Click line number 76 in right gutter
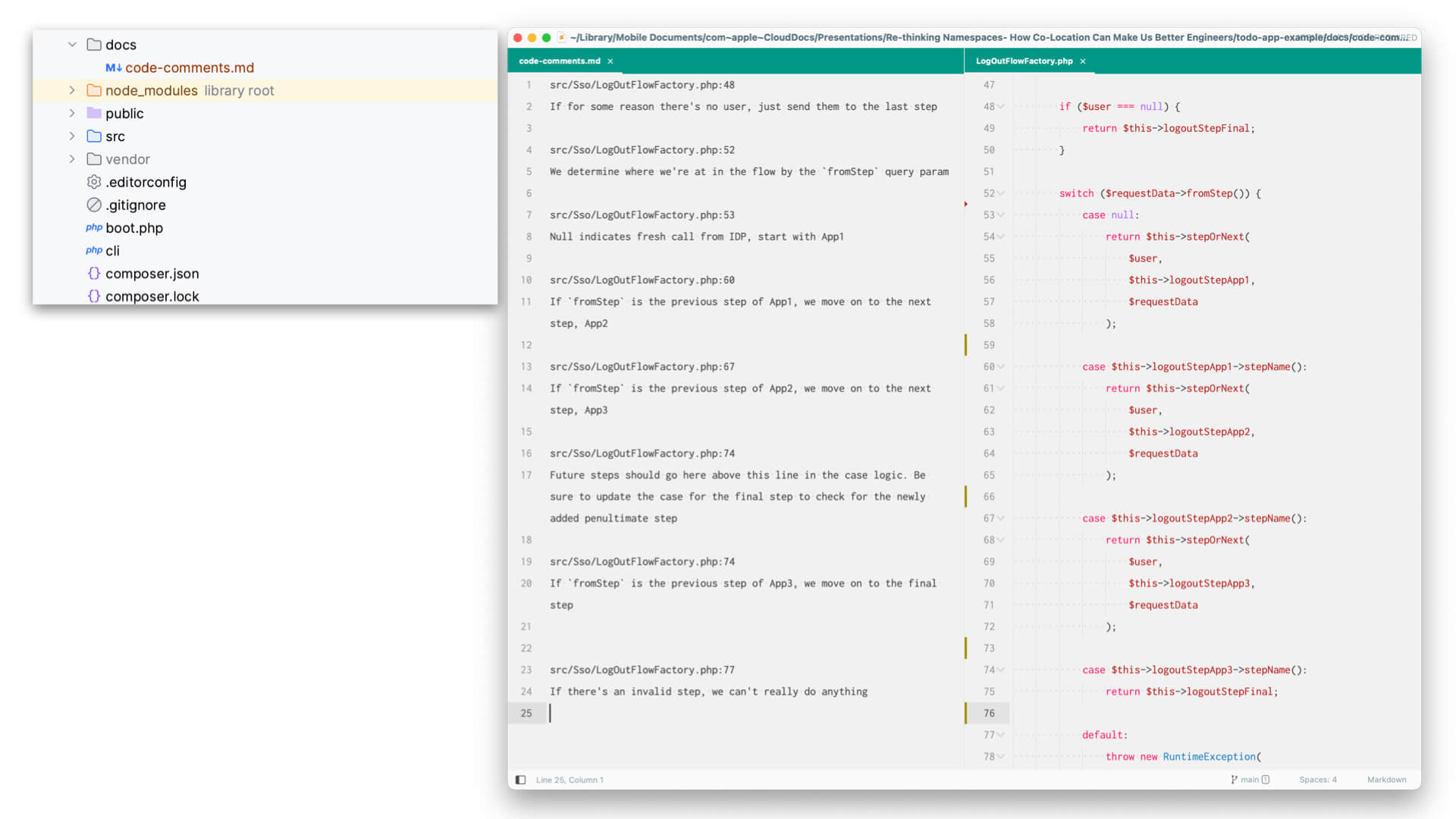 click(989, 713)
